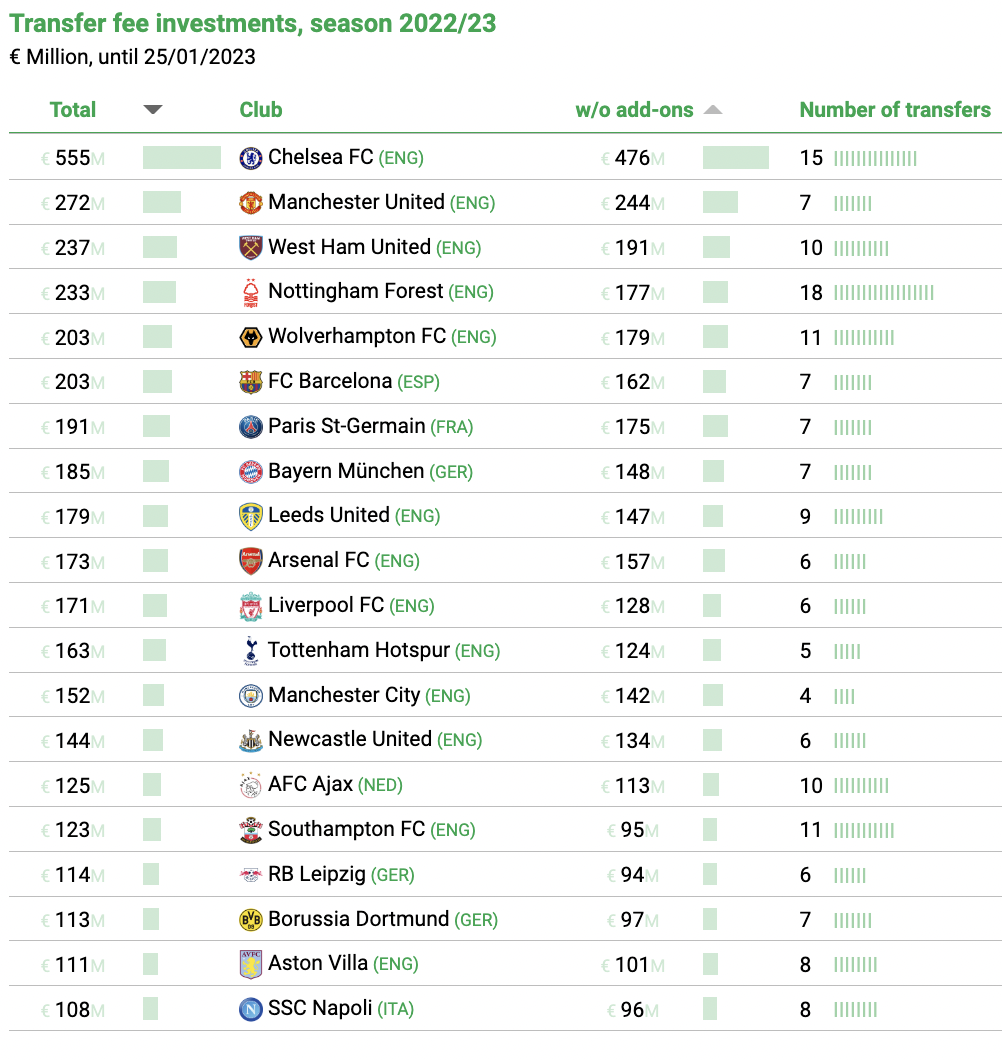Select the Bayern München crest
Viewport: 1002px width, 1060px height.
(251, 472)
